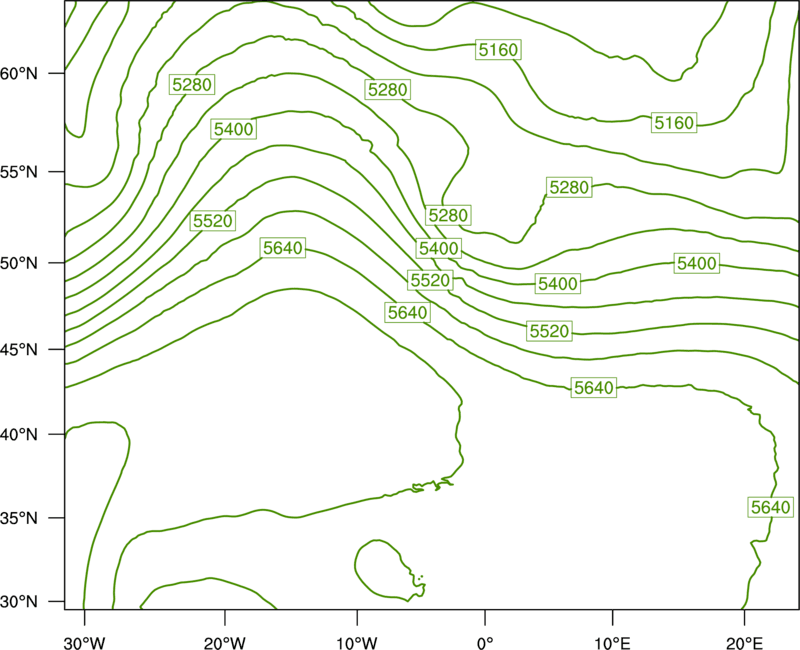Click the 5280 contour label near 55°N, 5°E

pyautogui.click(x=569, y=187)
